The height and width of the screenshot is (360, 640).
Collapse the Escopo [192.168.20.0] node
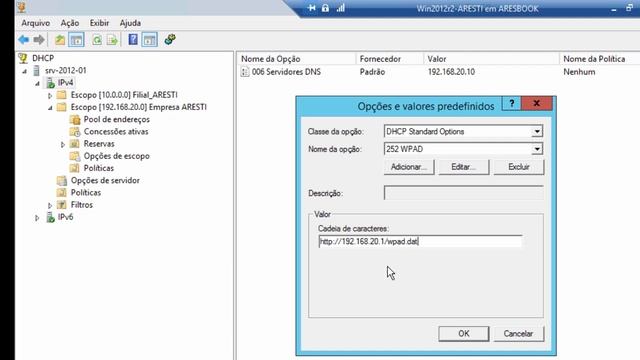pos(50,108)
